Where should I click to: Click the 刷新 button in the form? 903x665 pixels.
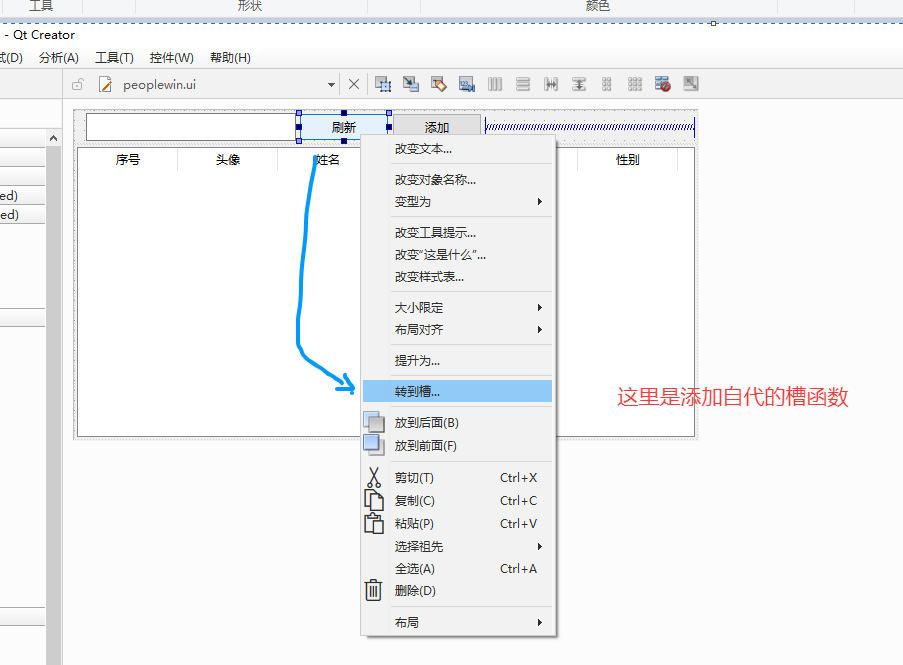(x=344, y=127)
